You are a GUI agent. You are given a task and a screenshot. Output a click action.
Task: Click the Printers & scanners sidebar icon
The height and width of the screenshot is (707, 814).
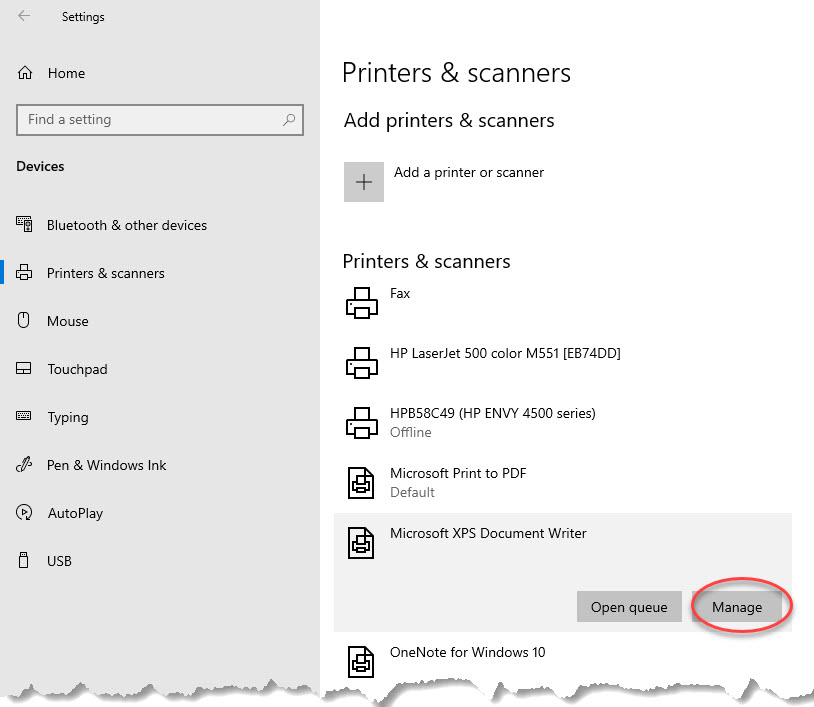tap(24, 273)
